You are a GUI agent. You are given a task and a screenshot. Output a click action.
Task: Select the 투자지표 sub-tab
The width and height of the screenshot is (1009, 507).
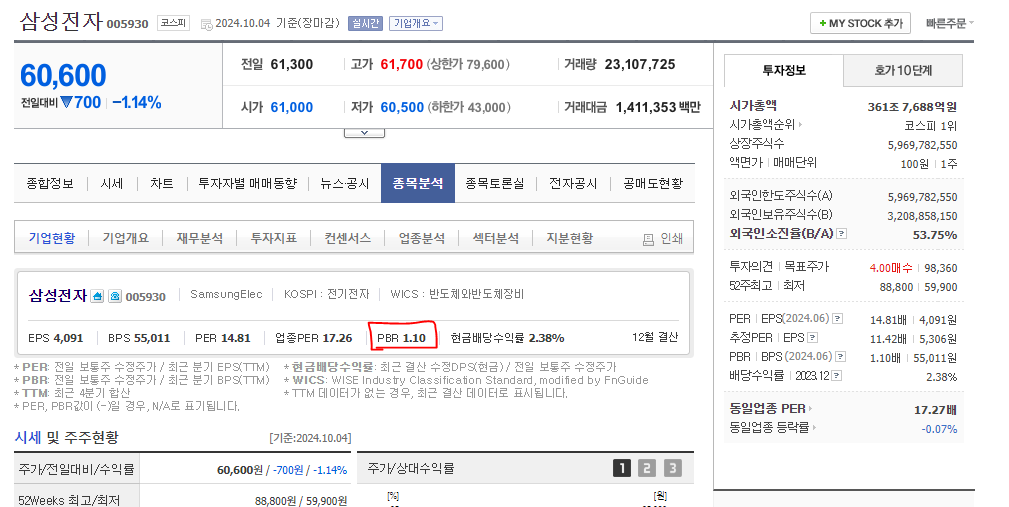coord(273,238)
